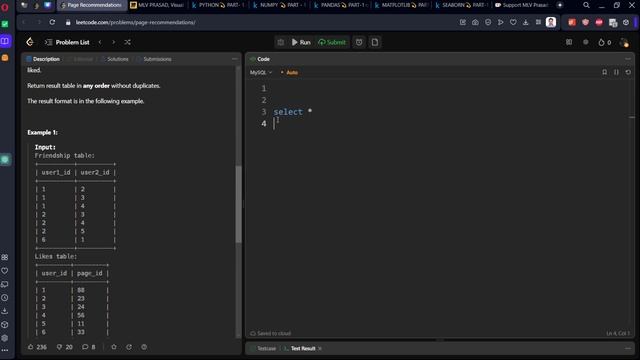Reset code to default icon
Image resolution: width=640 pixels, height=360 pixels.
[628, 72]
